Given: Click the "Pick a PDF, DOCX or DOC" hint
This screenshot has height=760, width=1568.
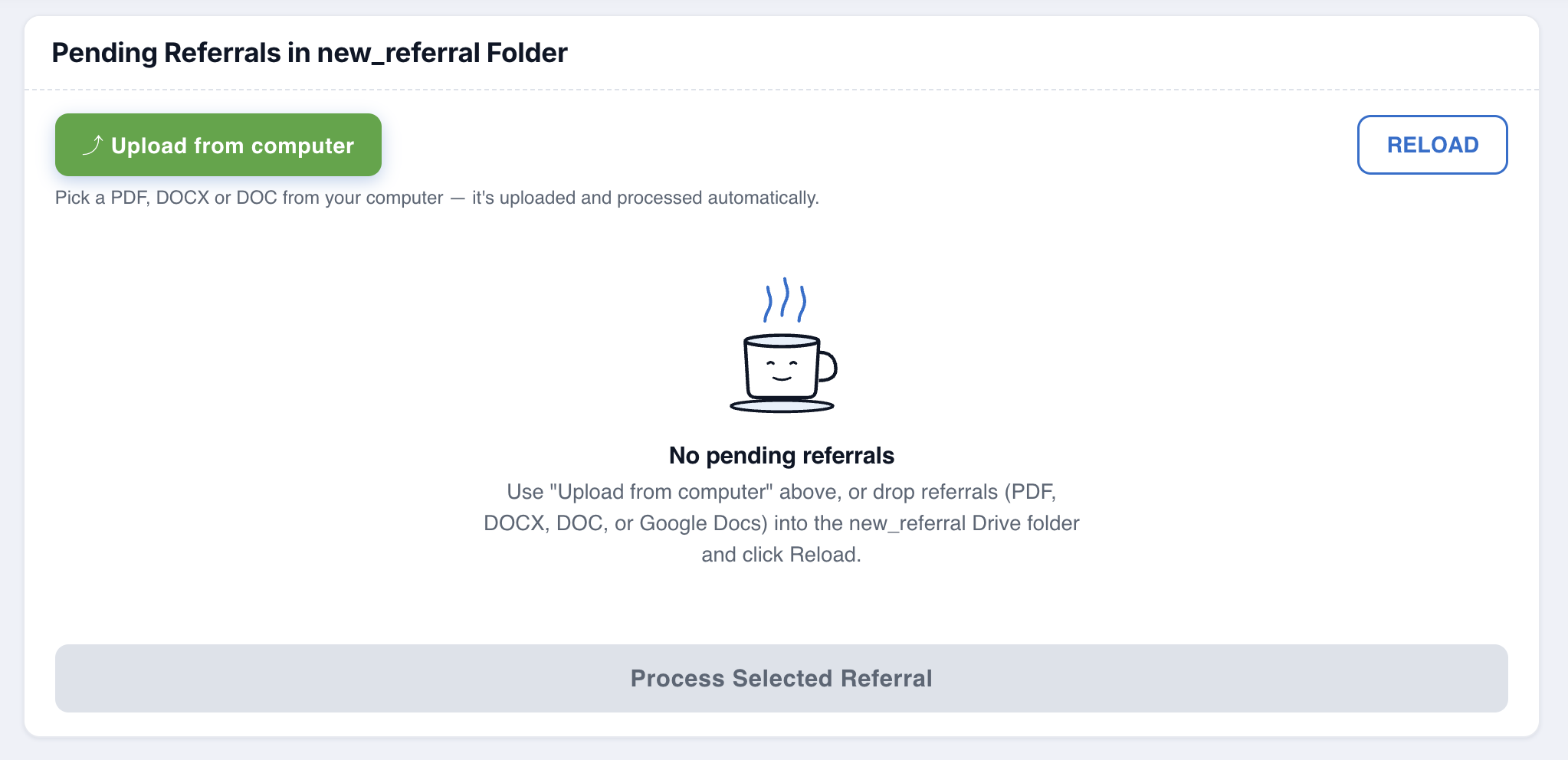Looking at the screenshot, I should (x=166, y=198).
